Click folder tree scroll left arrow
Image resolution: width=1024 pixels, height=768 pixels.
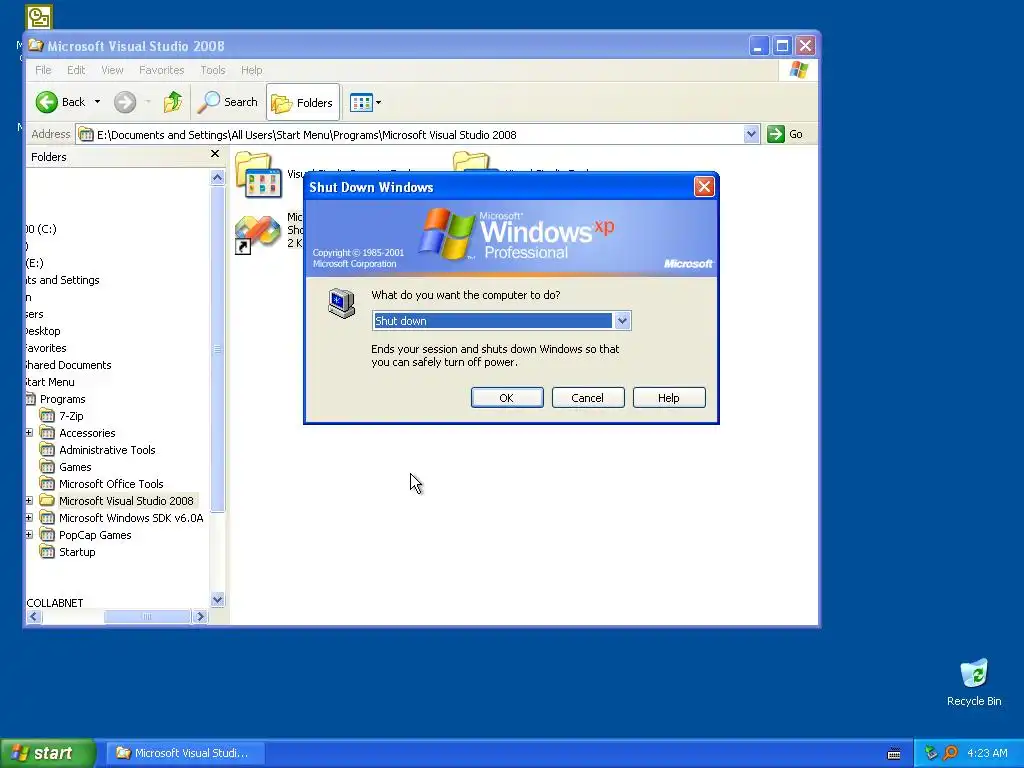coord(34,616)
